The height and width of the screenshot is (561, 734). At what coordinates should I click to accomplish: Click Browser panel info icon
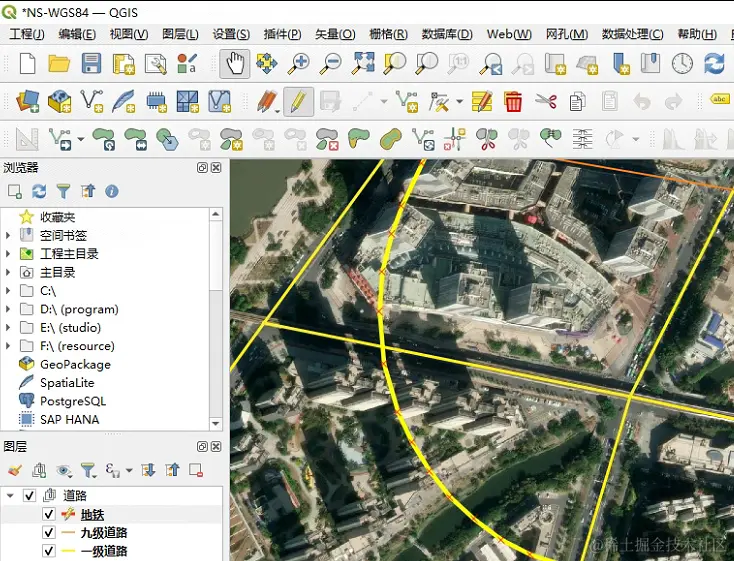point(111,191)
